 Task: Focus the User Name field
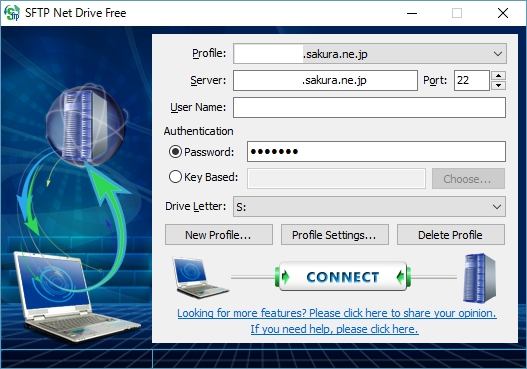369,108
